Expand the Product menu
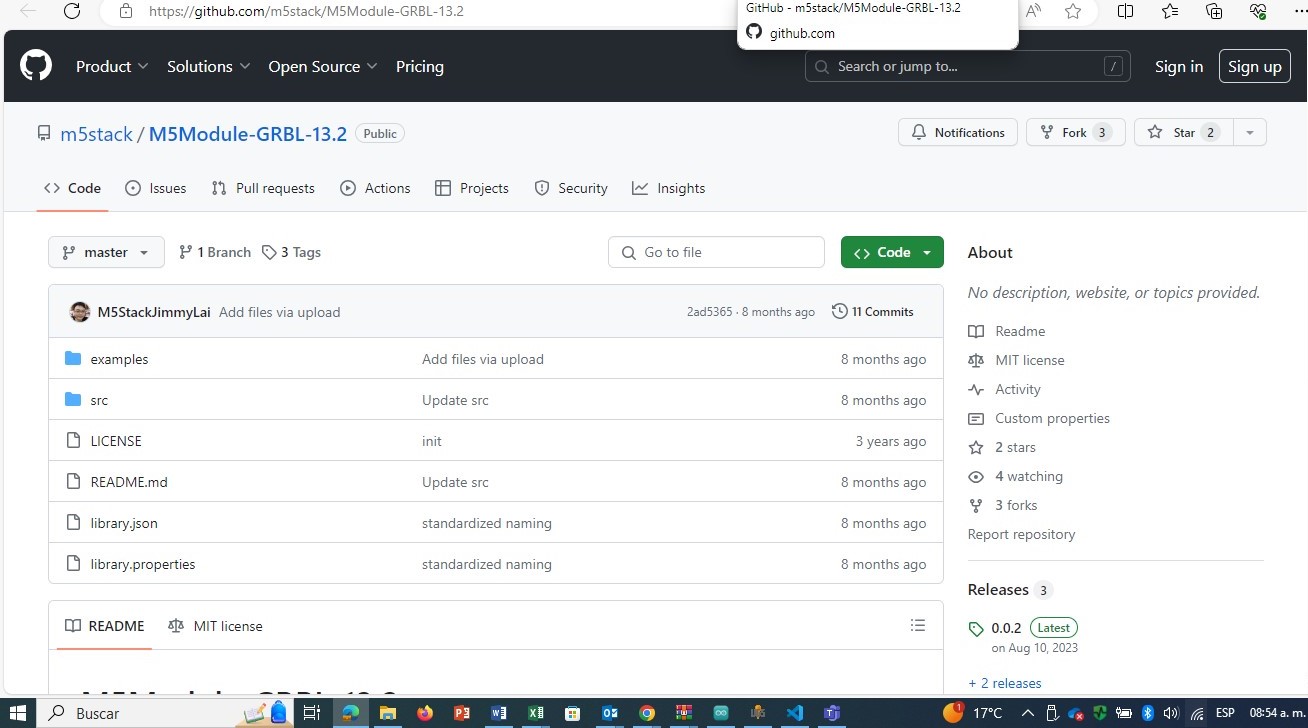 (x=112, y=66)
